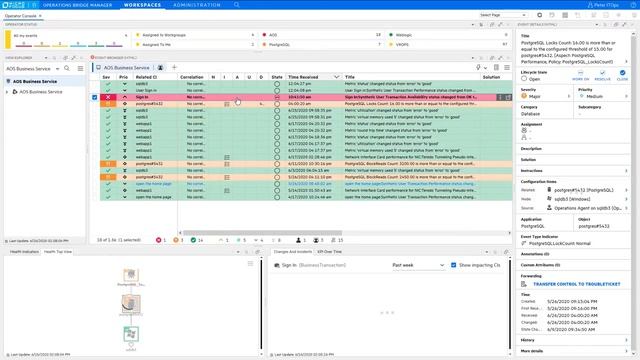Click the critical events count icon in status bar
The width and height of the screenshot is (640, 360).
click(158, 240)
